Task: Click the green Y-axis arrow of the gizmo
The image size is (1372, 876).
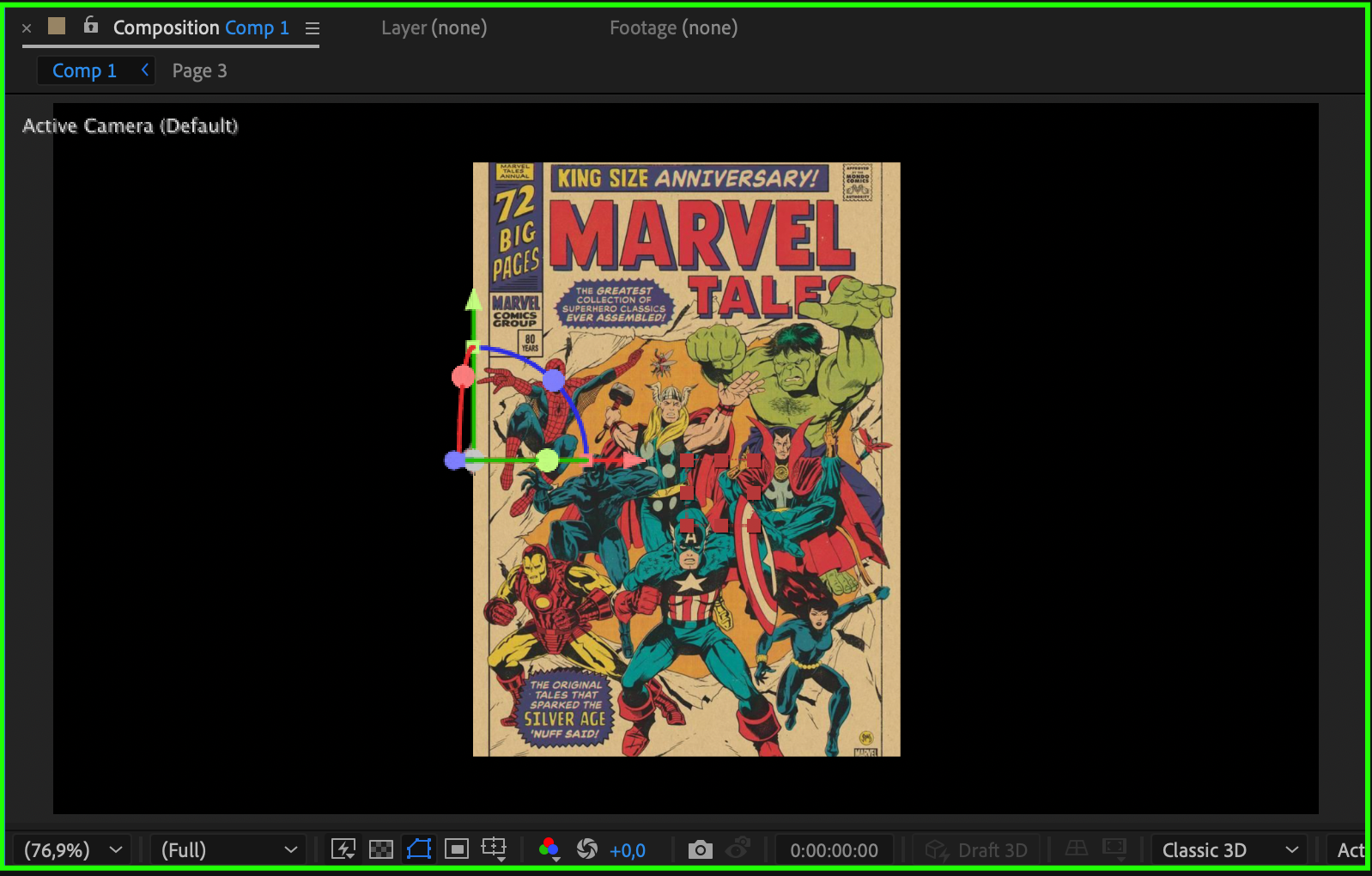Action: [x=473, y=300]
